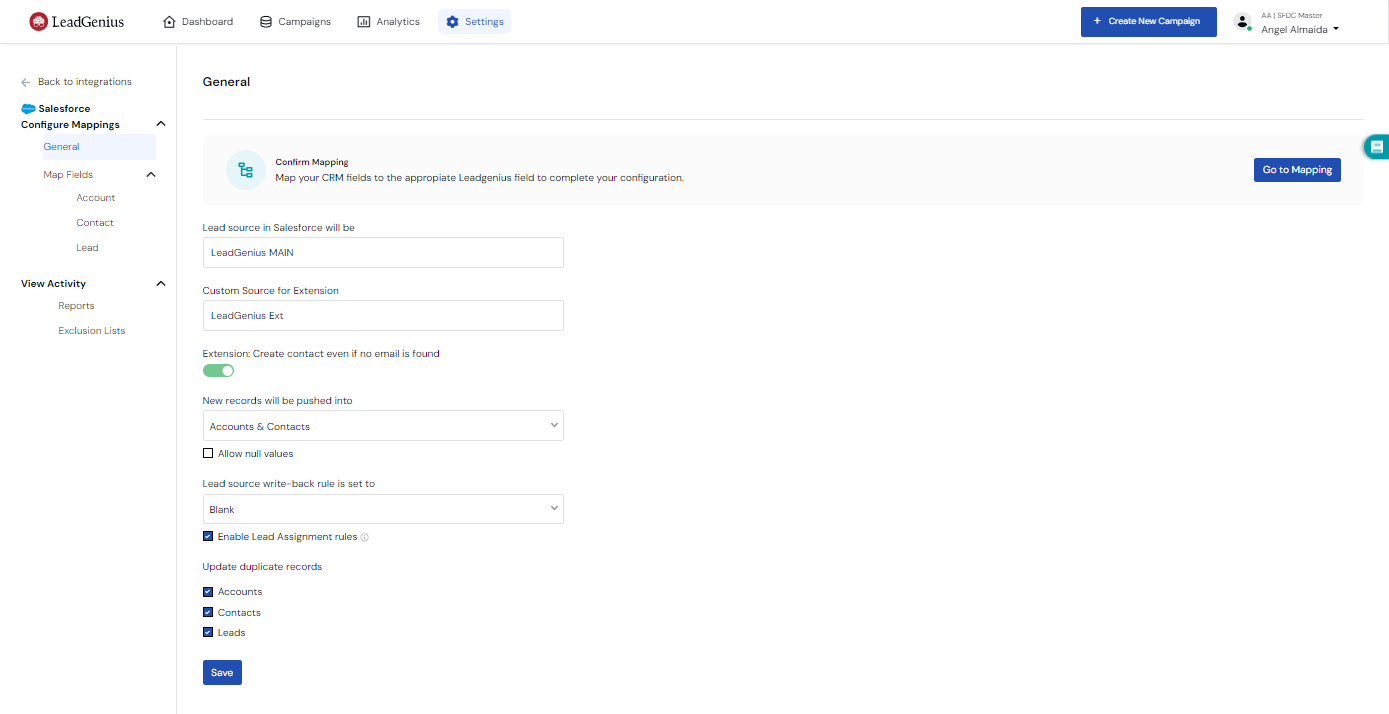The image size is (1389, 714).
Task: Click the Custom Source for Extension field
Action: 383,316
